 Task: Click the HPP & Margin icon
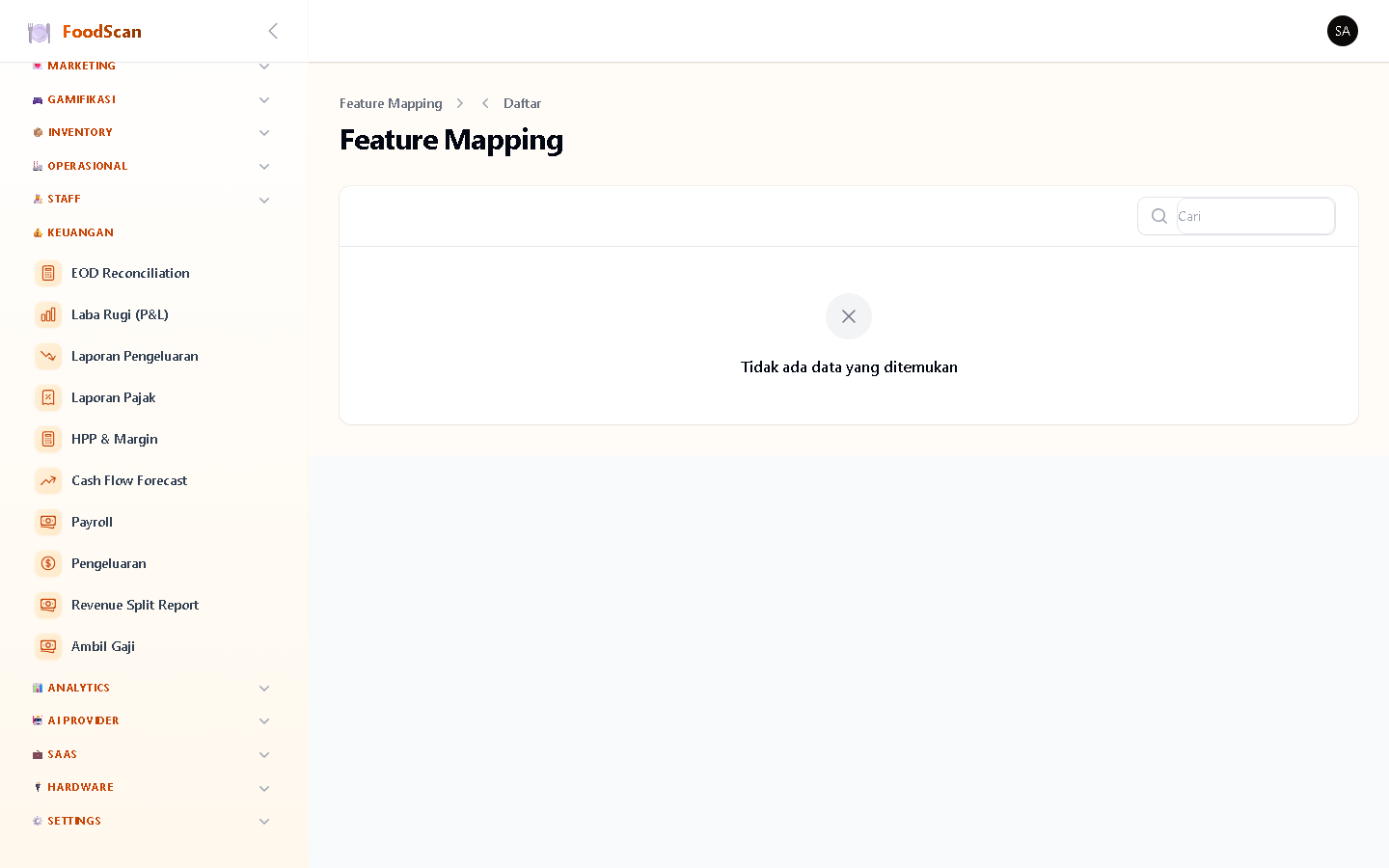point(48,439)
